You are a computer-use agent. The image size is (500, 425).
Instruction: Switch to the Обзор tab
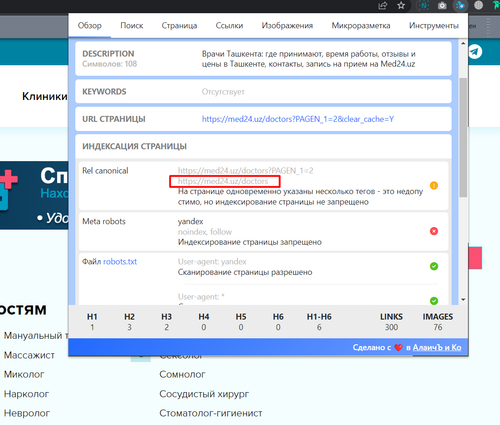click(x=90, y=26)
